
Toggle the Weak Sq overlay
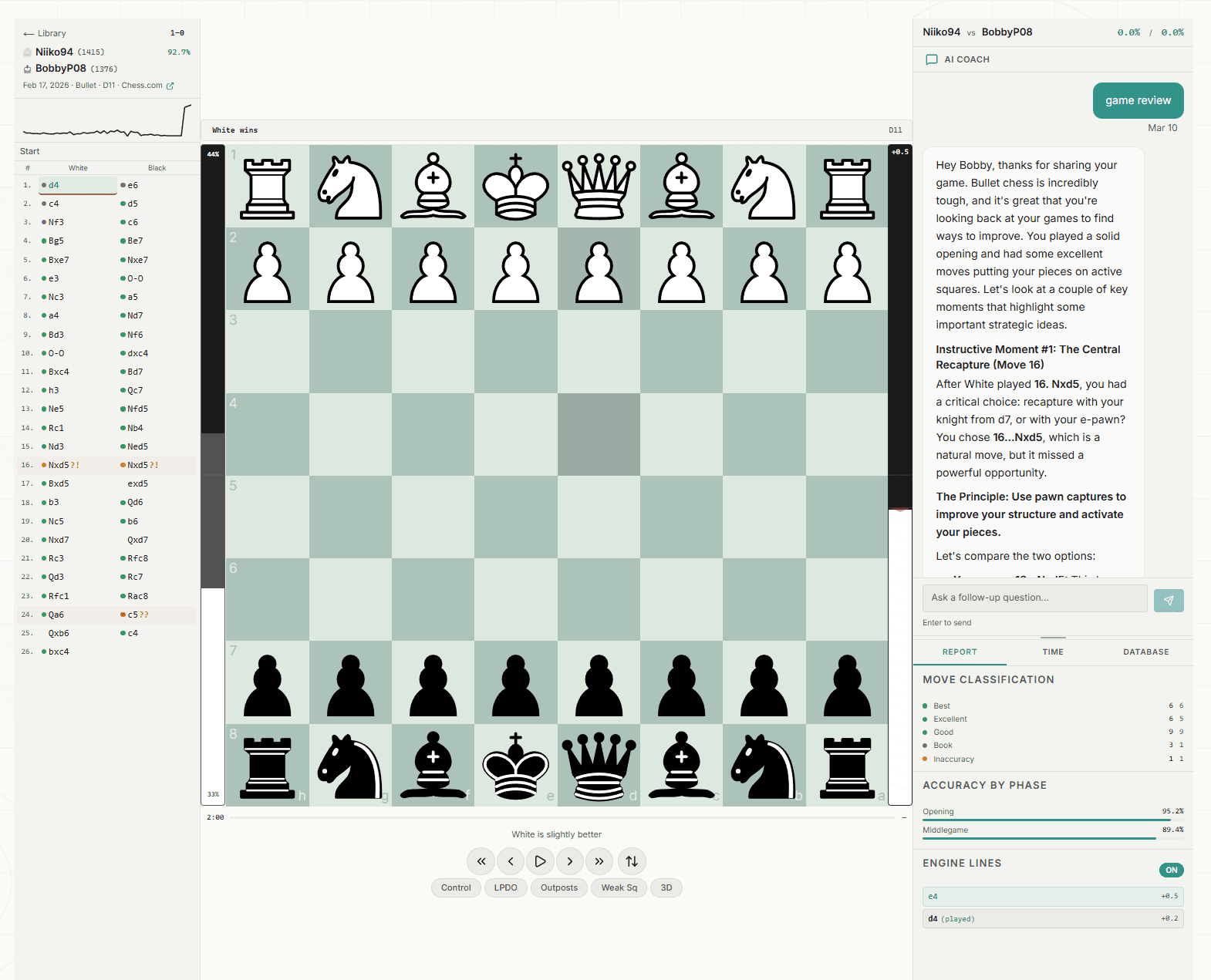[619, 887]
